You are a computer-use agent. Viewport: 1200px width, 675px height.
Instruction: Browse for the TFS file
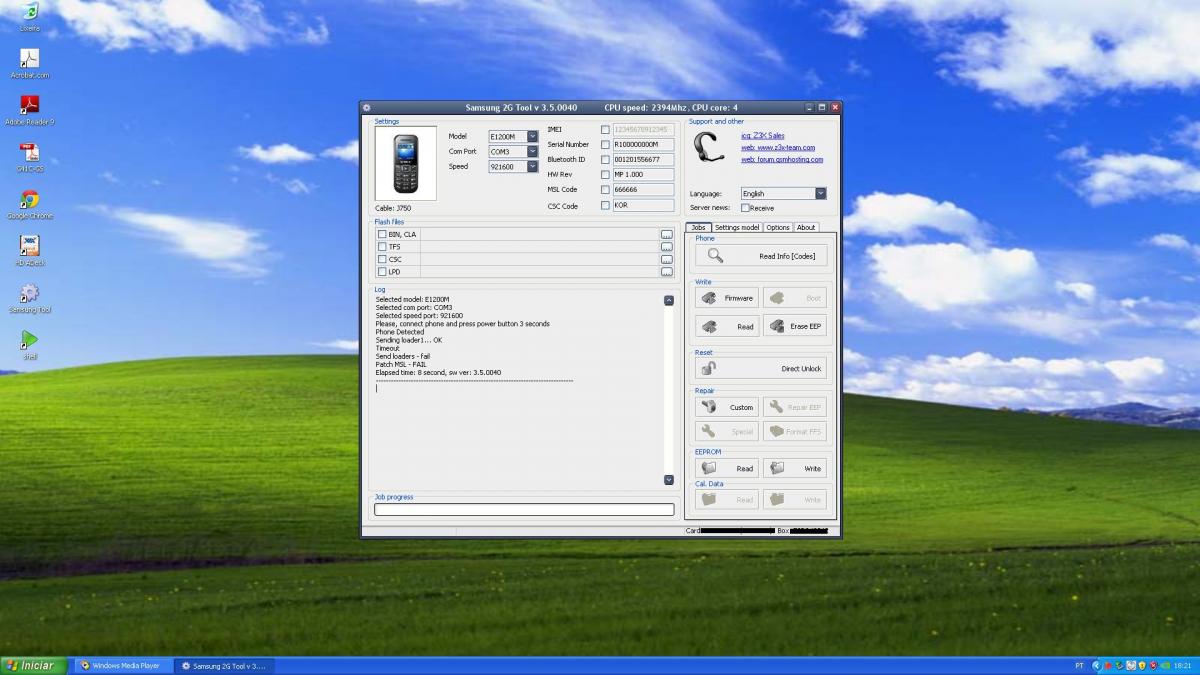[x=667, y=246]
